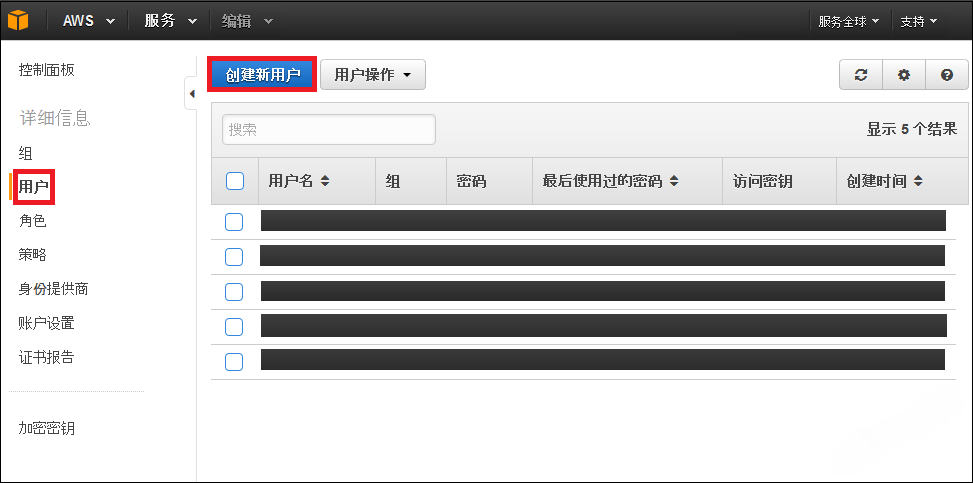Open the 编辑 dropdown
Image resolution: width=973 pixels, height=483 pixels.
click(247, 20)
